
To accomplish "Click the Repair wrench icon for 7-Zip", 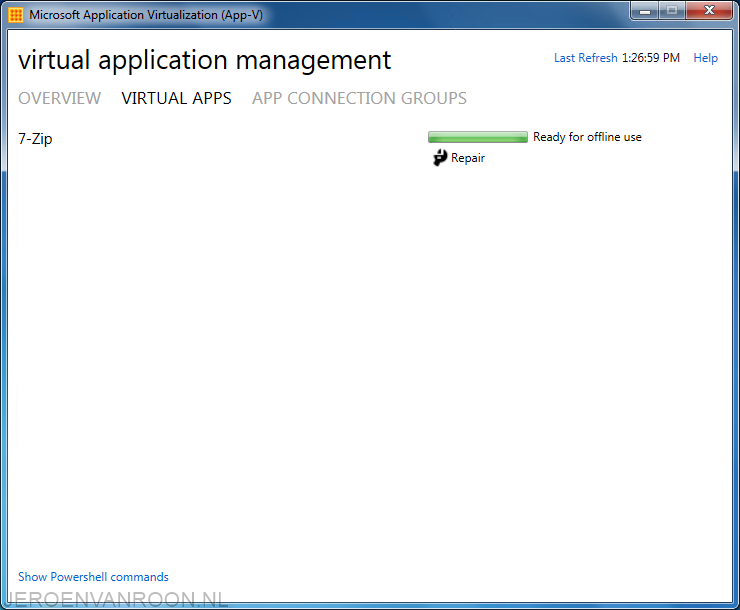I will point(440,158).
